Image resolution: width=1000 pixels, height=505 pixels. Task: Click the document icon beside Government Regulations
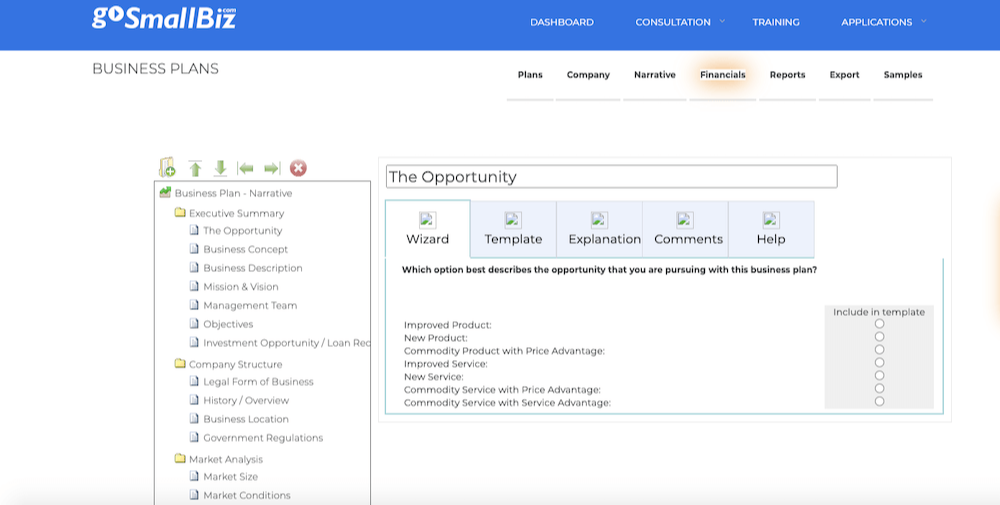[195, 437]
